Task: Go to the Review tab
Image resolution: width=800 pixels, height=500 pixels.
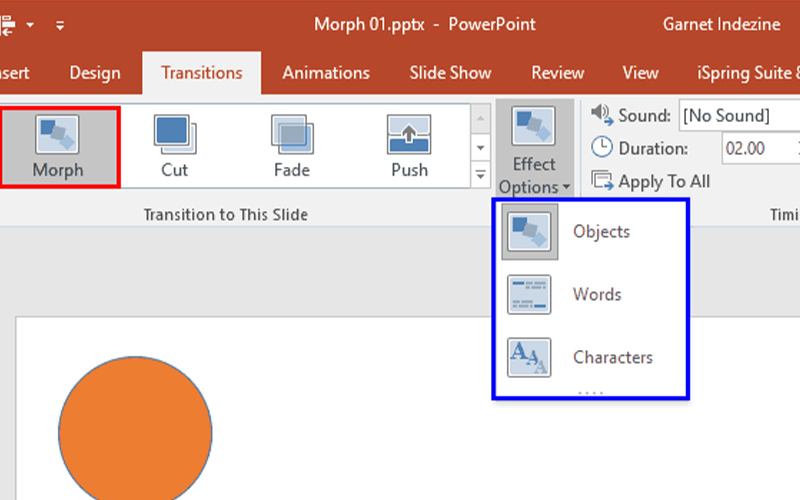Action: click(558, 73)
